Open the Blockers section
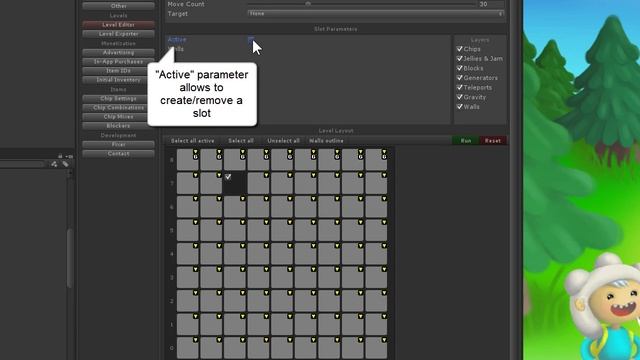The image size is (640, 360). 118,126
